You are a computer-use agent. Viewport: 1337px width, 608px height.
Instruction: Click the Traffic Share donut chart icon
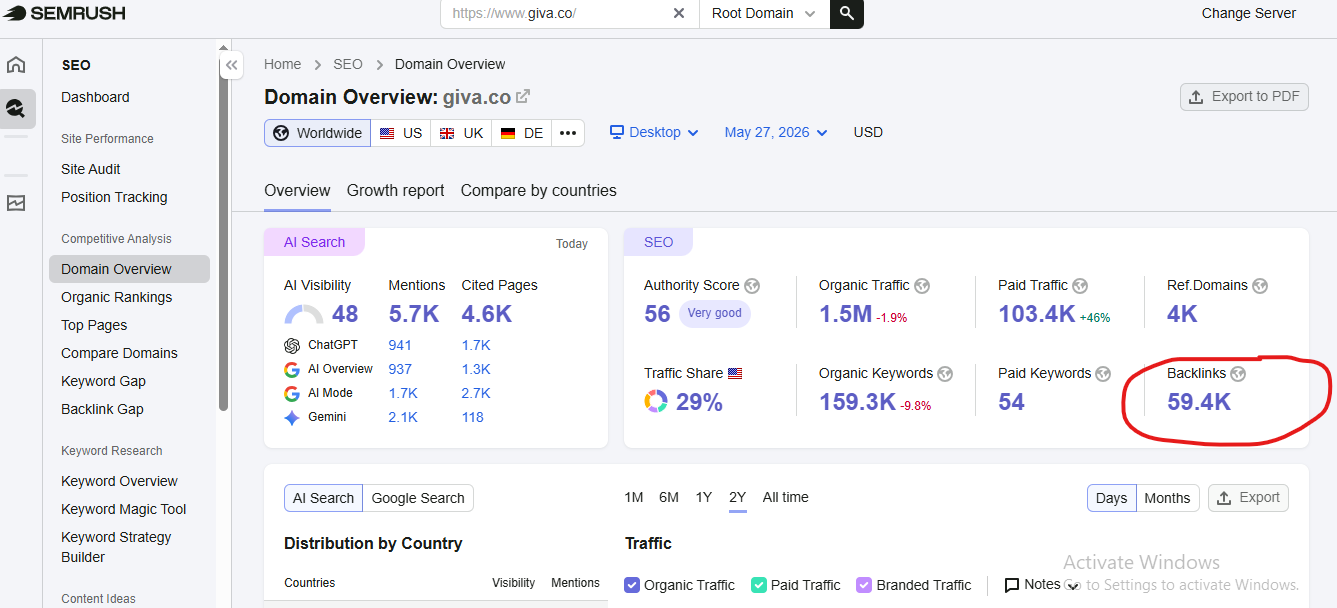coord(656,402)
